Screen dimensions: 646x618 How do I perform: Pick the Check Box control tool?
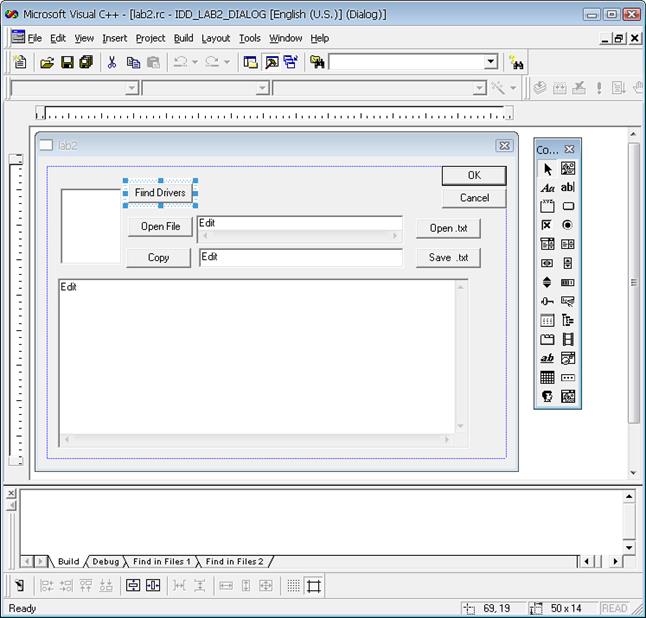[x=547, y=225]
